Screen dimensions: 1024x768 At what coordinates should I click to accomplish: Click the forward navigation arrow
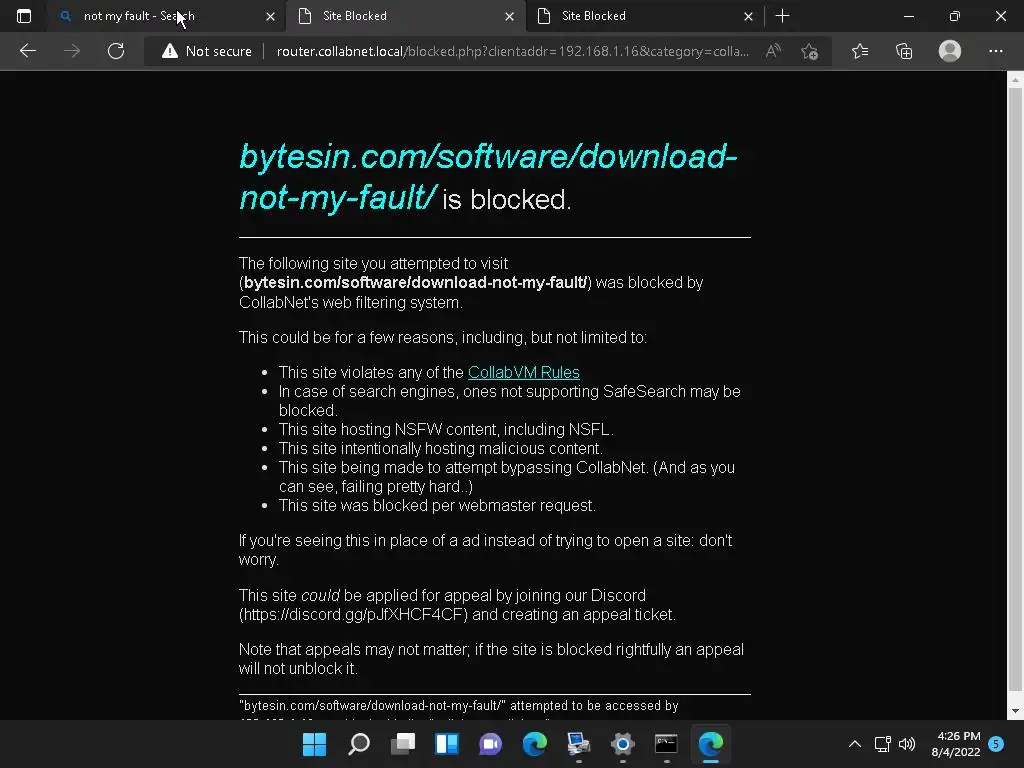[x=72, y=51]
